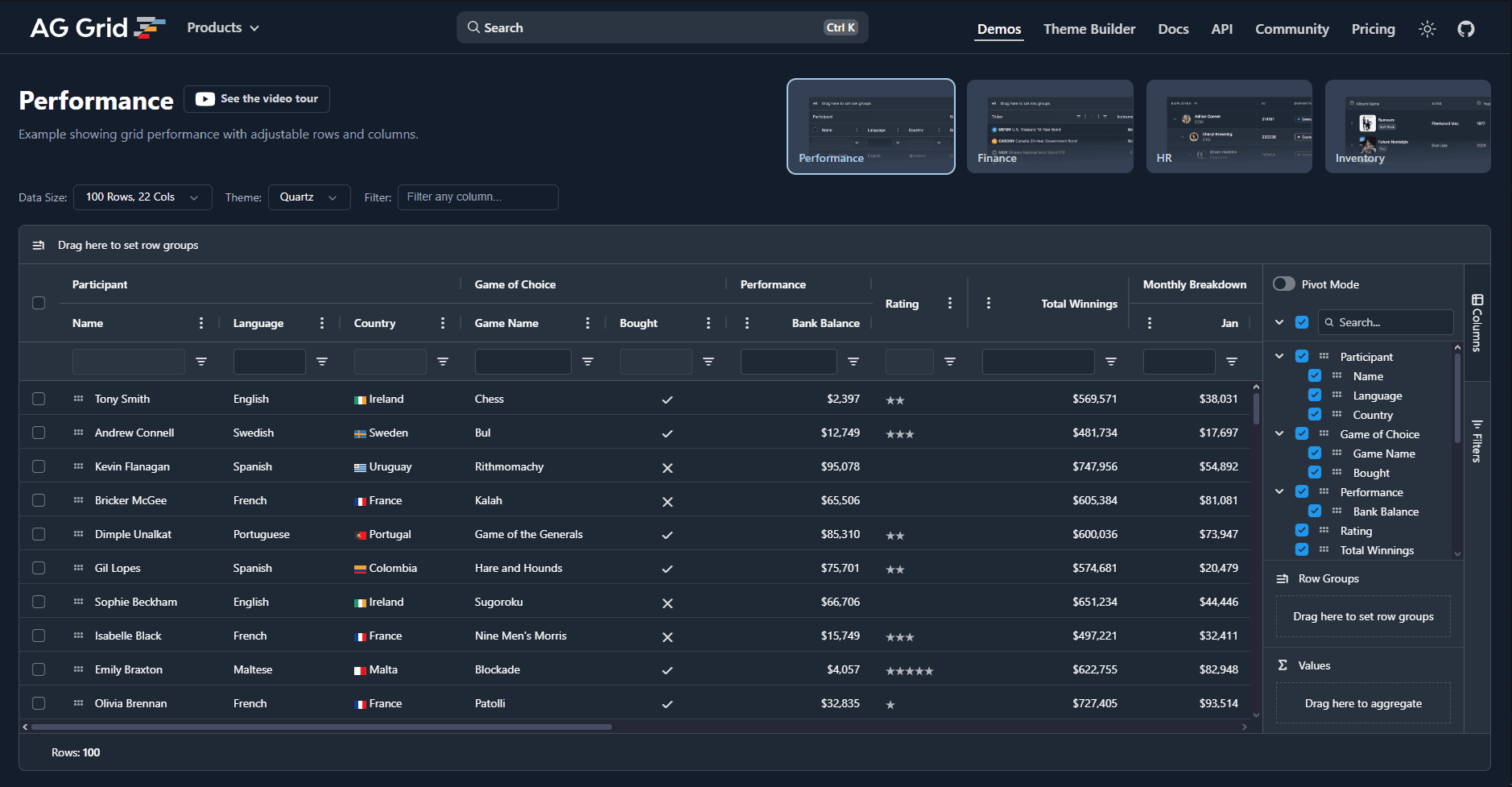Click Tony Smith row drag handle

(78, 399)
